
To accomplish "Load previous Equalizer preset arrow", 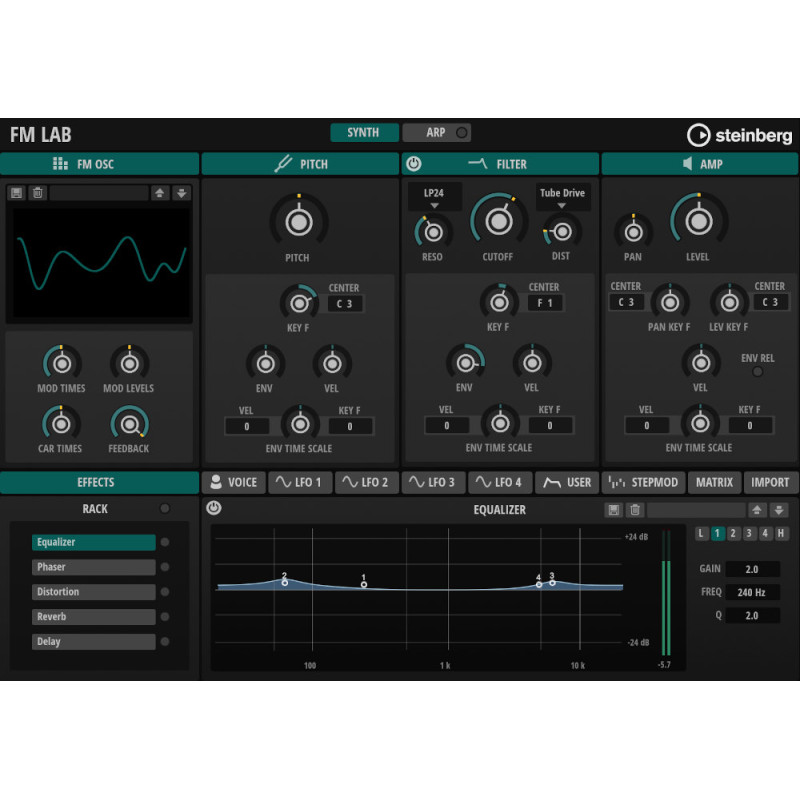I will (x=757, y=510).
